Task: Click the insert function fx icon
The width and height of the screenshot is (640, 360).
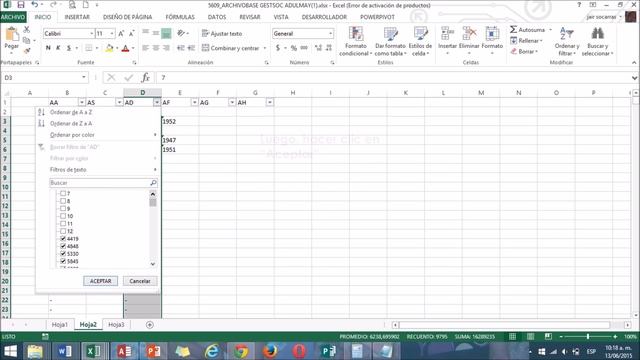Action: 145,78
